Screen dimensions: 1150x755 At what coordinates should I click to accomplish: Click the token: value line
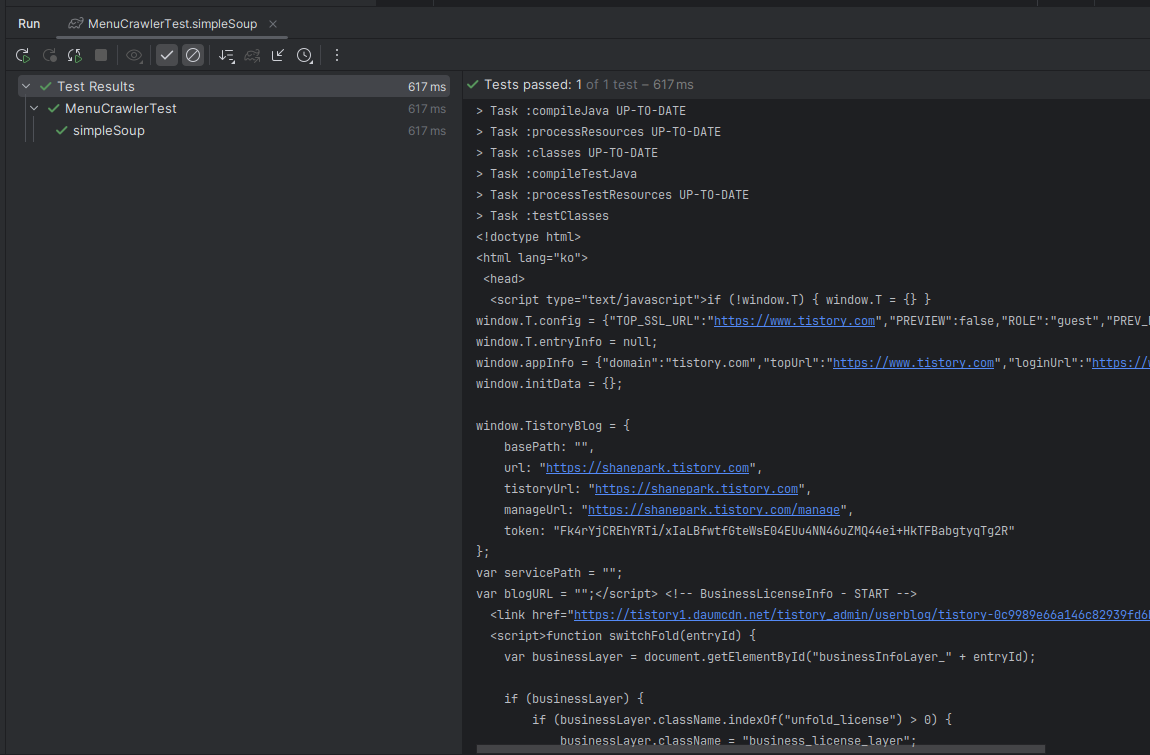tap(759, 530)
